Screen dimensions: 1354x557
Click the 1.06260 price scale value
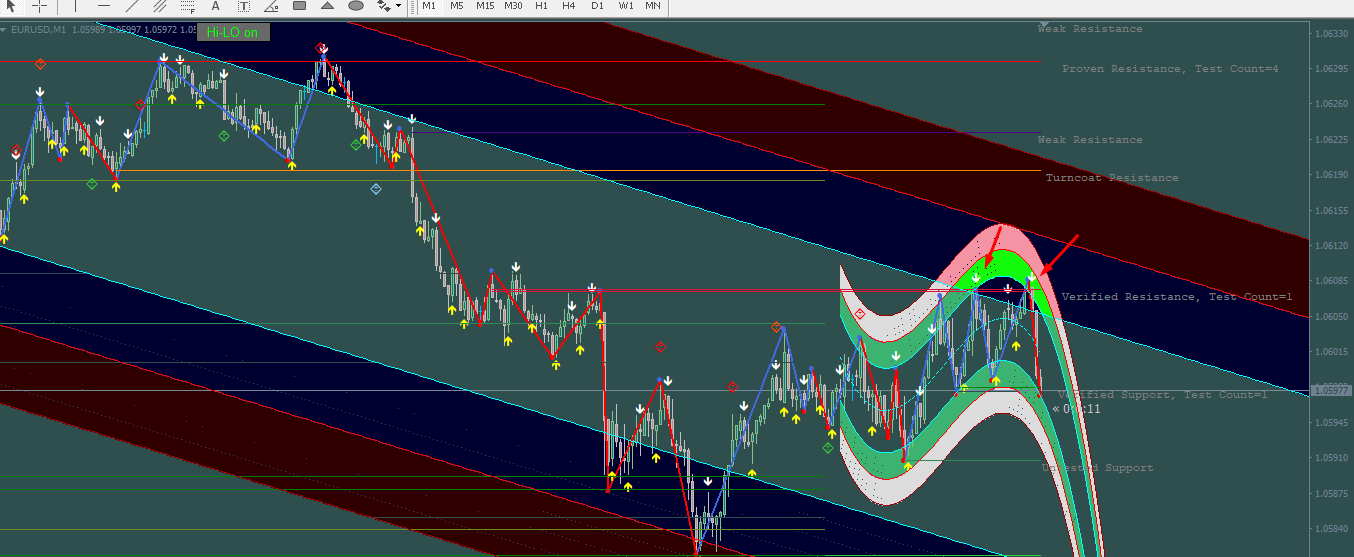(x=1331, y=104)
